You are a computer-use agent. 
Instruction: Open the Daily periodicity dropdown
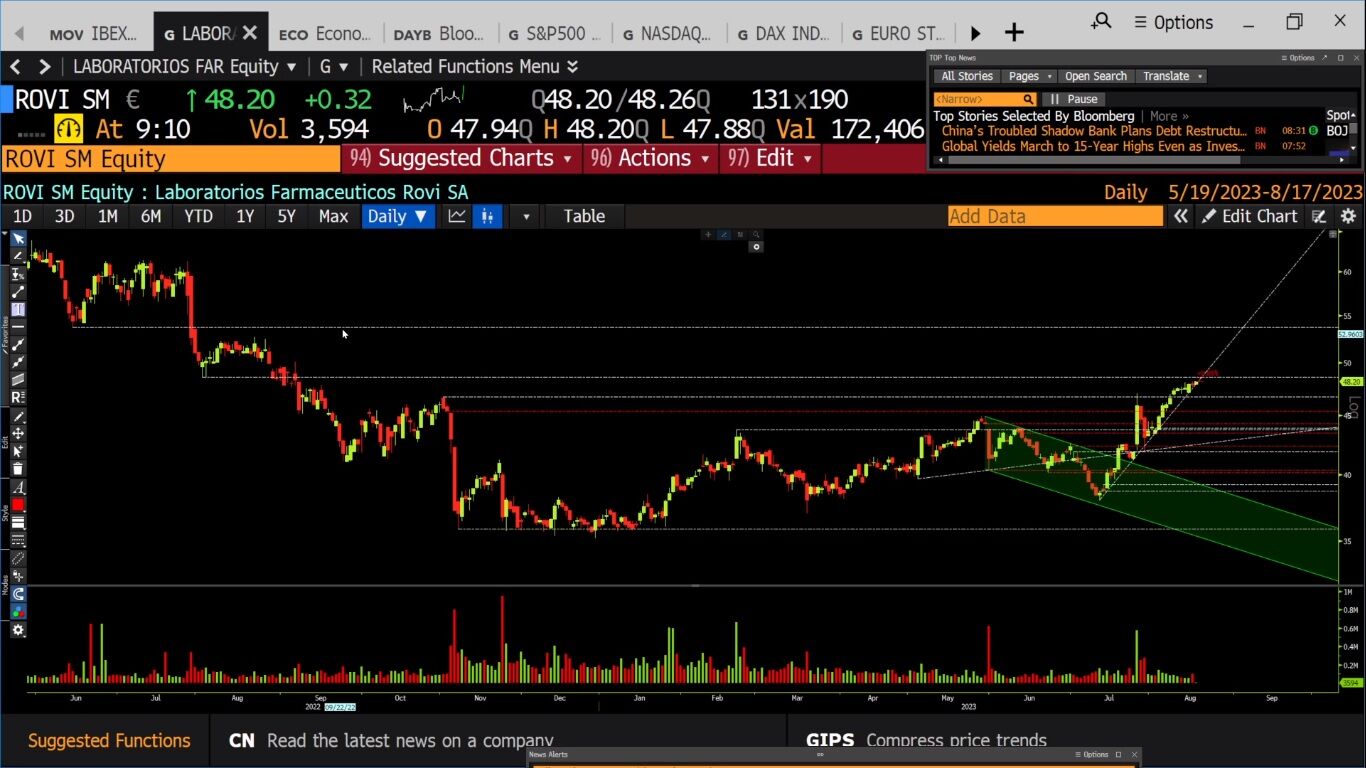tap(398, 216)
